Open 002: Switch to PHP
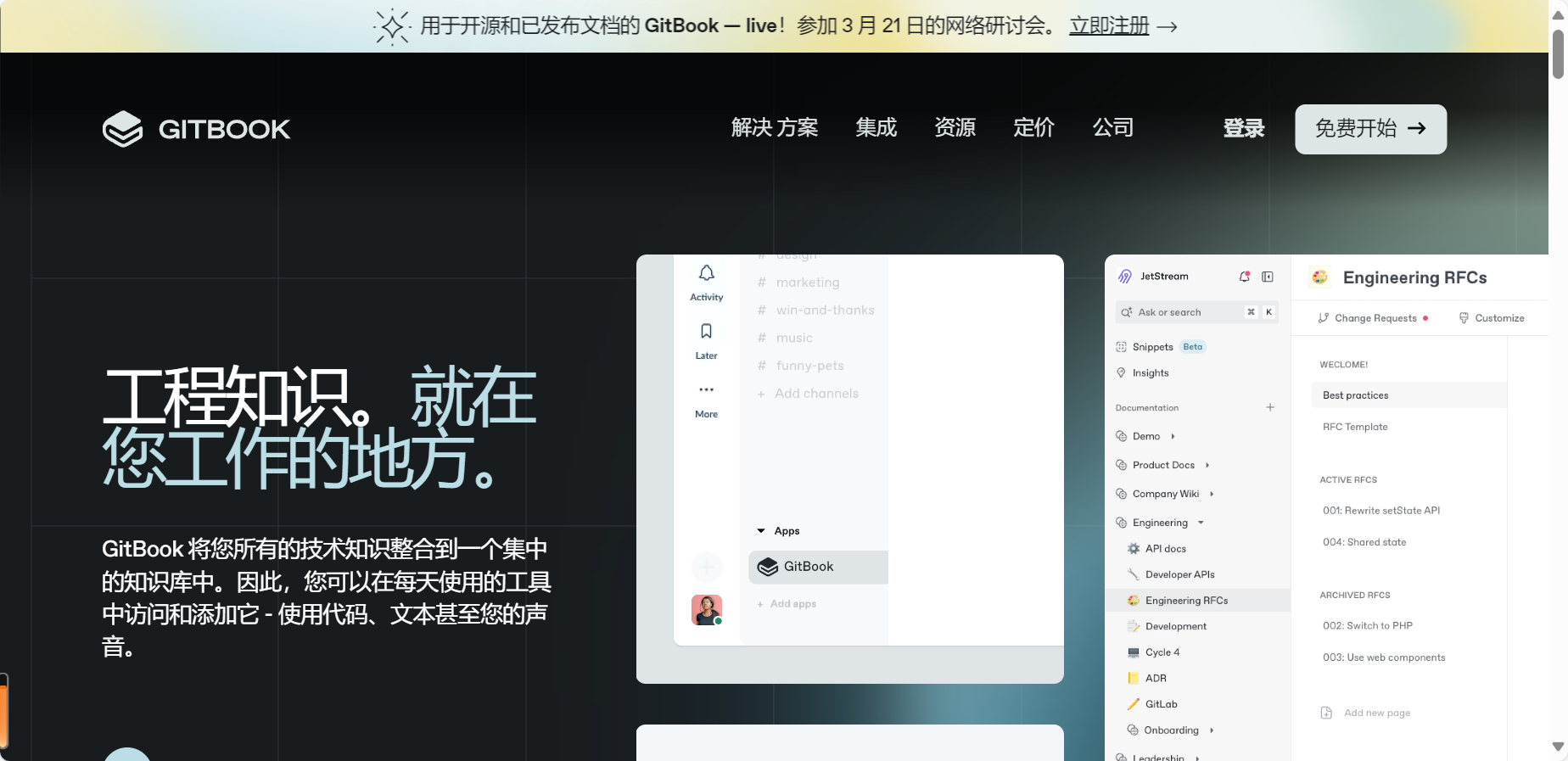This screenshot has height=761, width=1568. point(1368,626)
